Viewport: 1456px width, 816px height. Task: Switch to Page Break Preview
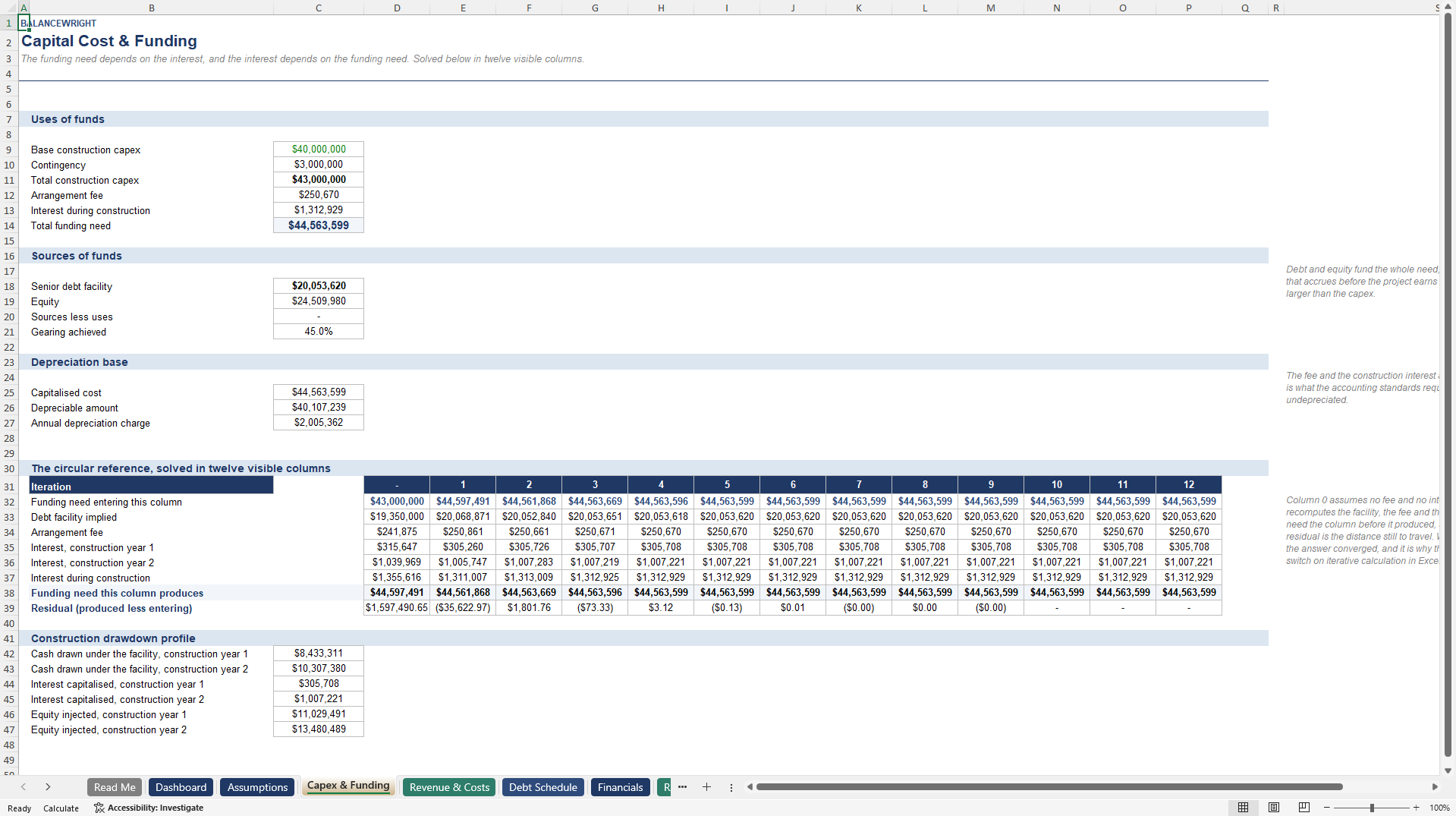pos(1304,808)
